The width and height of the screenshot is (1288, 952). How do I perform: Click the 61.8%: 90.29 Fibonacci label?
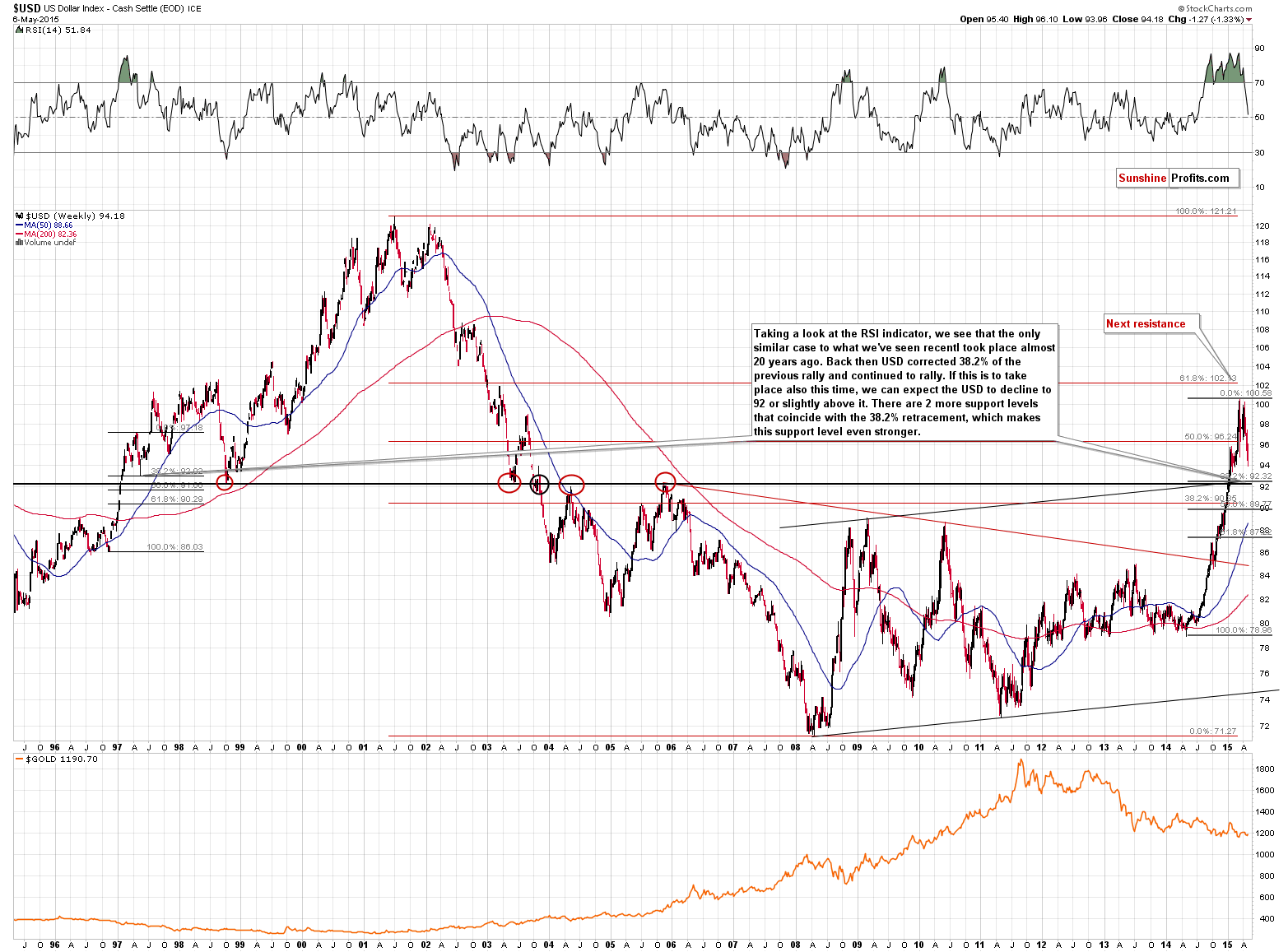click(176, 499)
